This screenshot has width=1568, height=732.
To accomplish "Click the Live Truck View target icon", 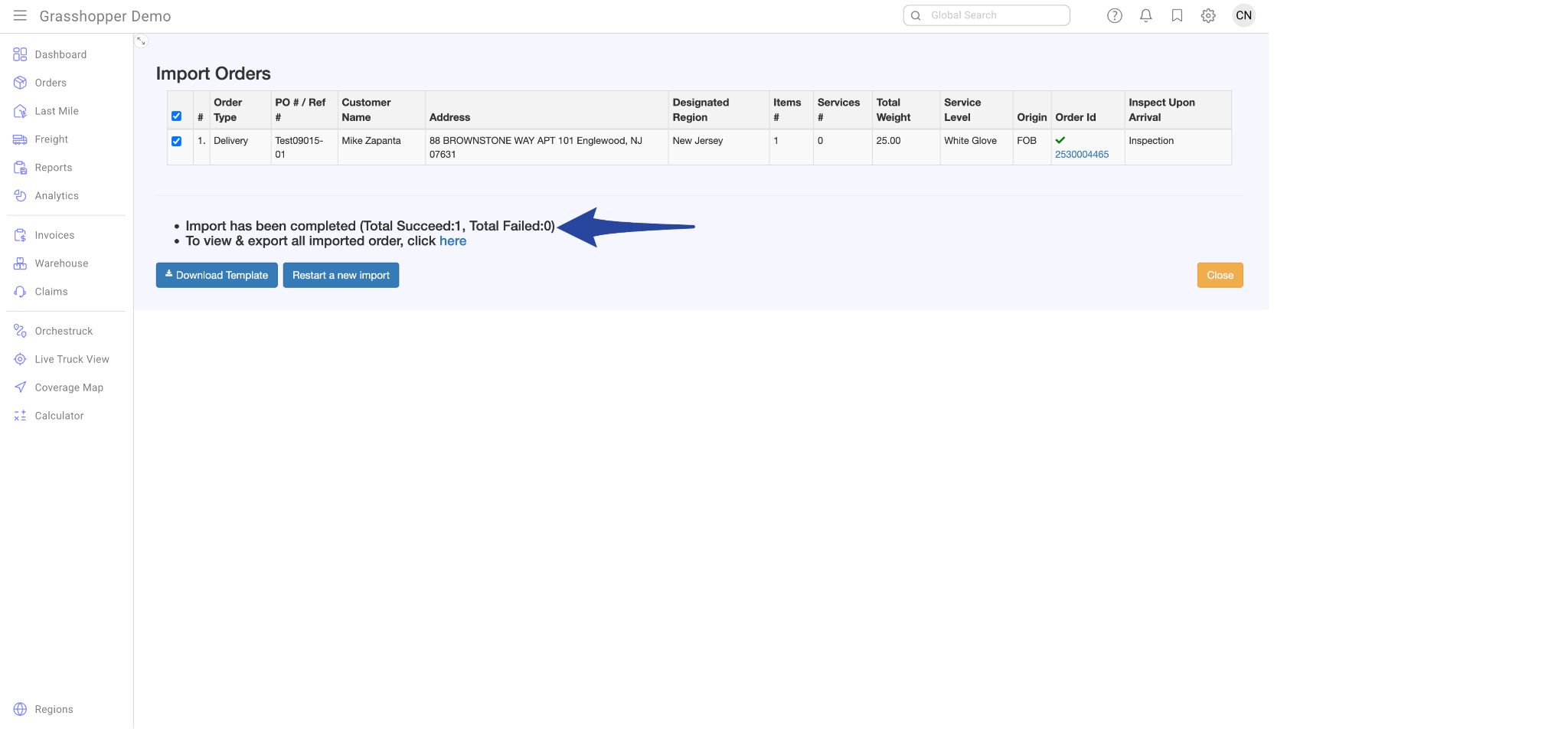I will (20, 359).
